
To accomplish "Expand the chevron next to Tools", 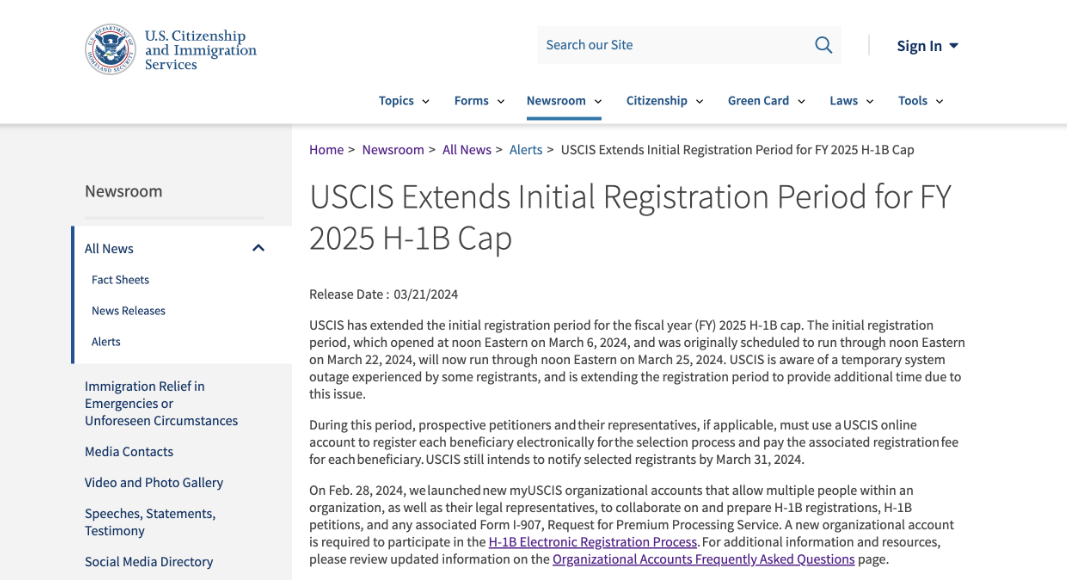I will (940, 101).
